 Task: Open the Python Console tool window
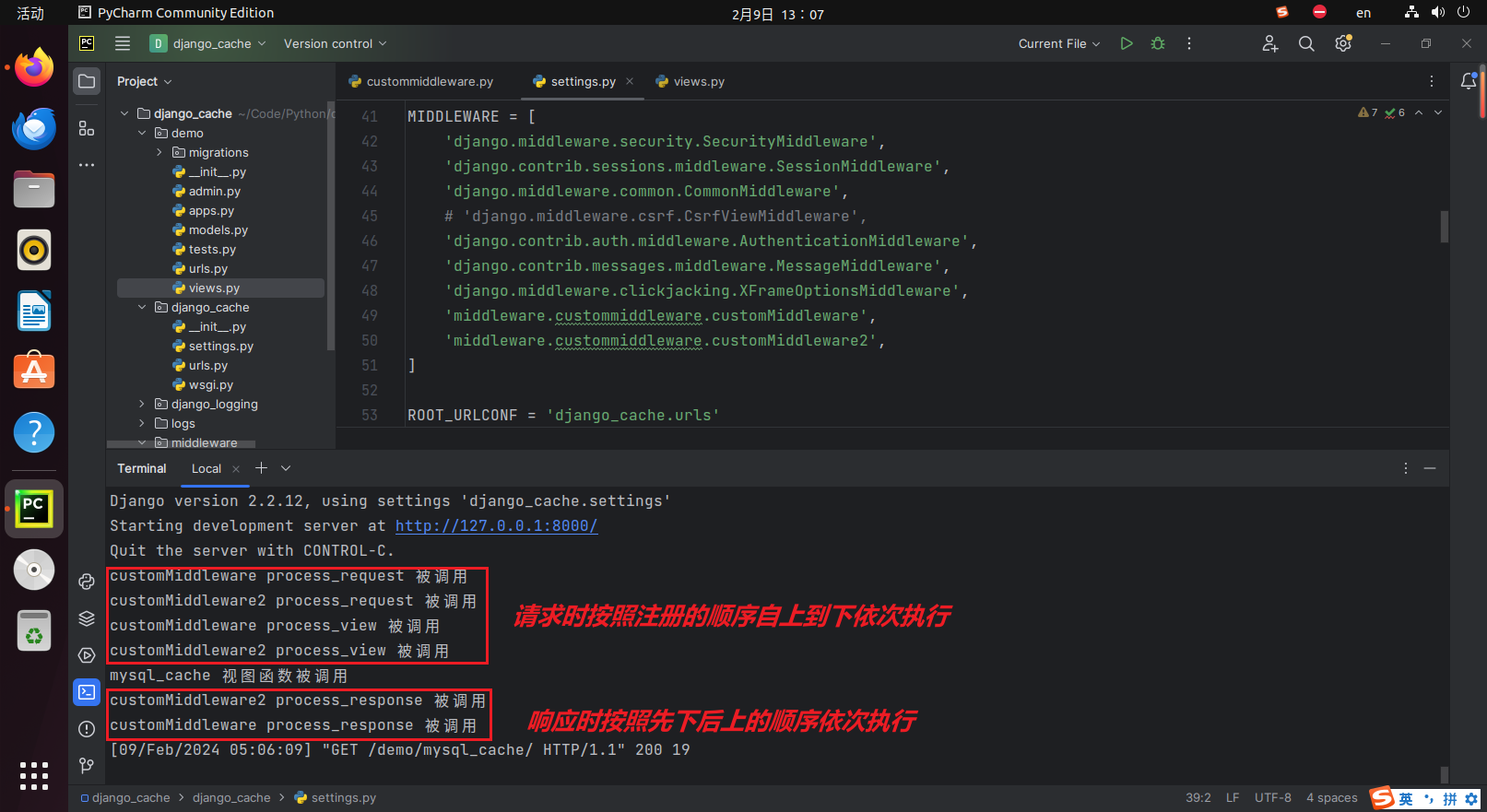coord(87,582)
